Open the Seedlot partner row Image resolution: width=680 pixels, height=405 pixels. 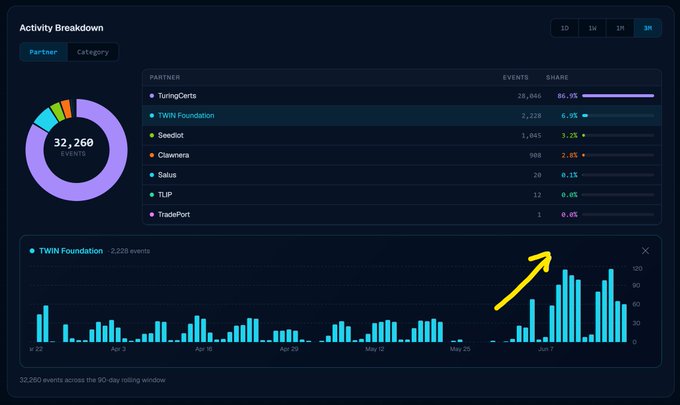402,135
